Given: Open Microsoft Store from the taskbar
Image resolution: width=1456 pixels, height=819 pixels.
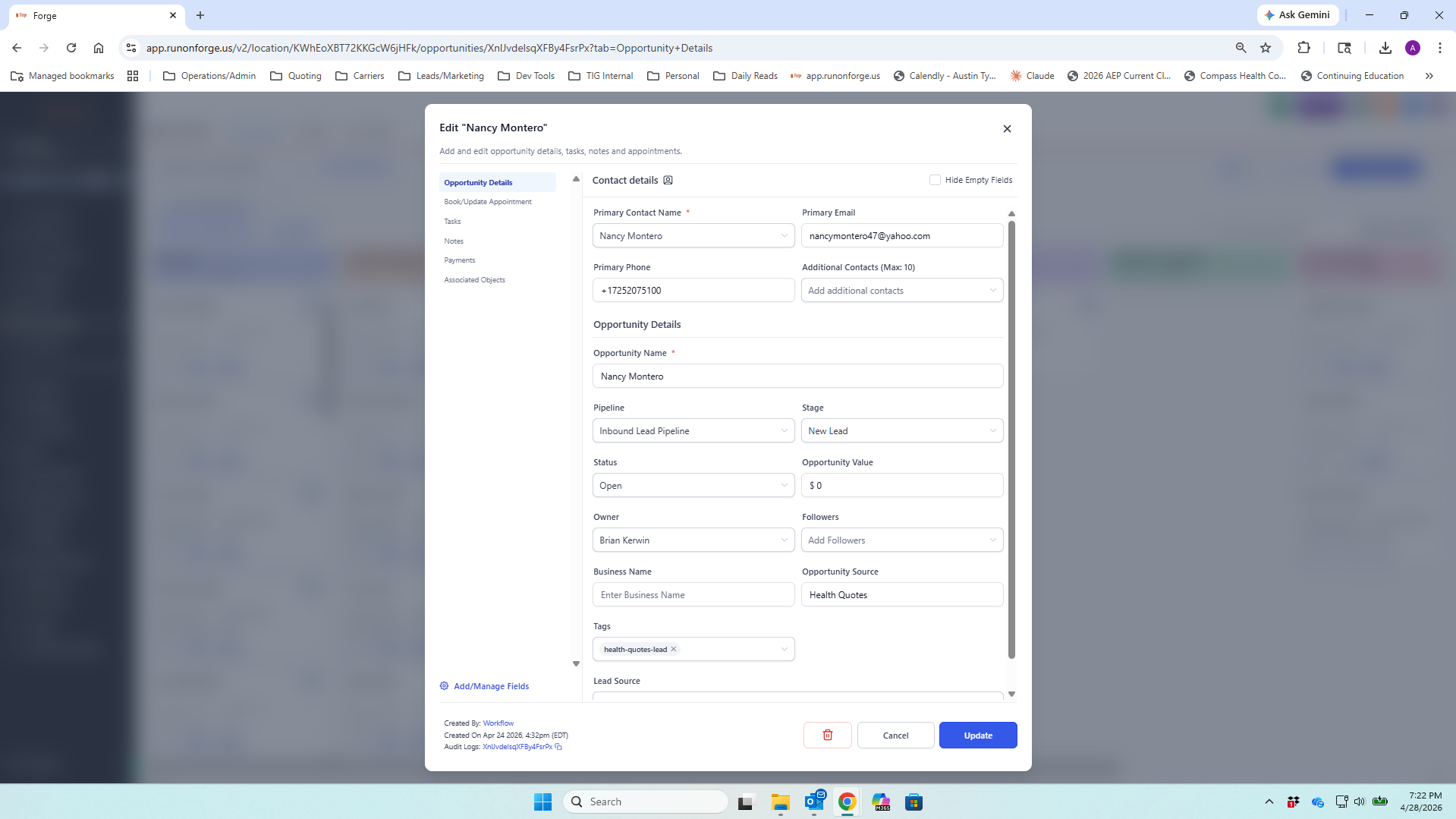Looking at the screenshot, I should 914,802.
